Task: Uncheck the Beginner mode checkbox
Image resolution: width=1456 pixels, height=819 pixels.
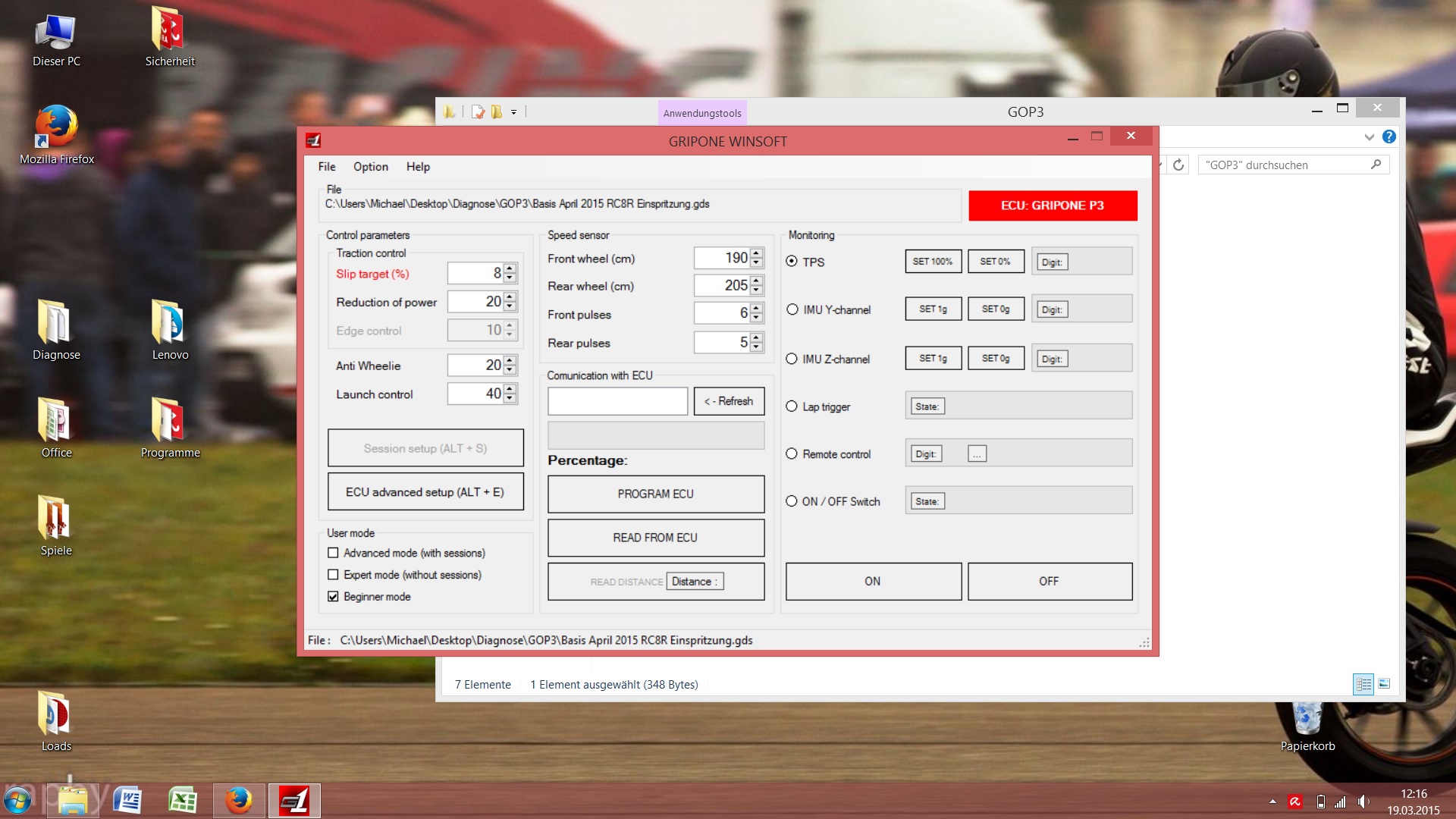Action: [x=333, y=597]
